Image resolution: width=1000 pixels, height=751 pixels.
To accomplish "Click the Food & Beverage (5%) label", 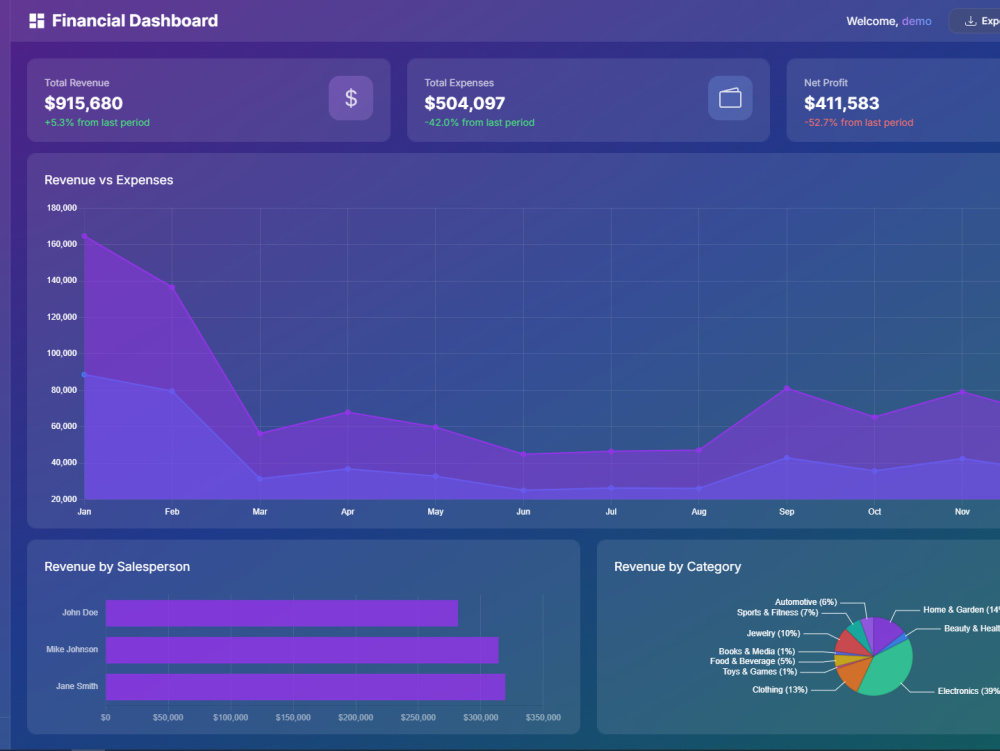I will (753, 661).
